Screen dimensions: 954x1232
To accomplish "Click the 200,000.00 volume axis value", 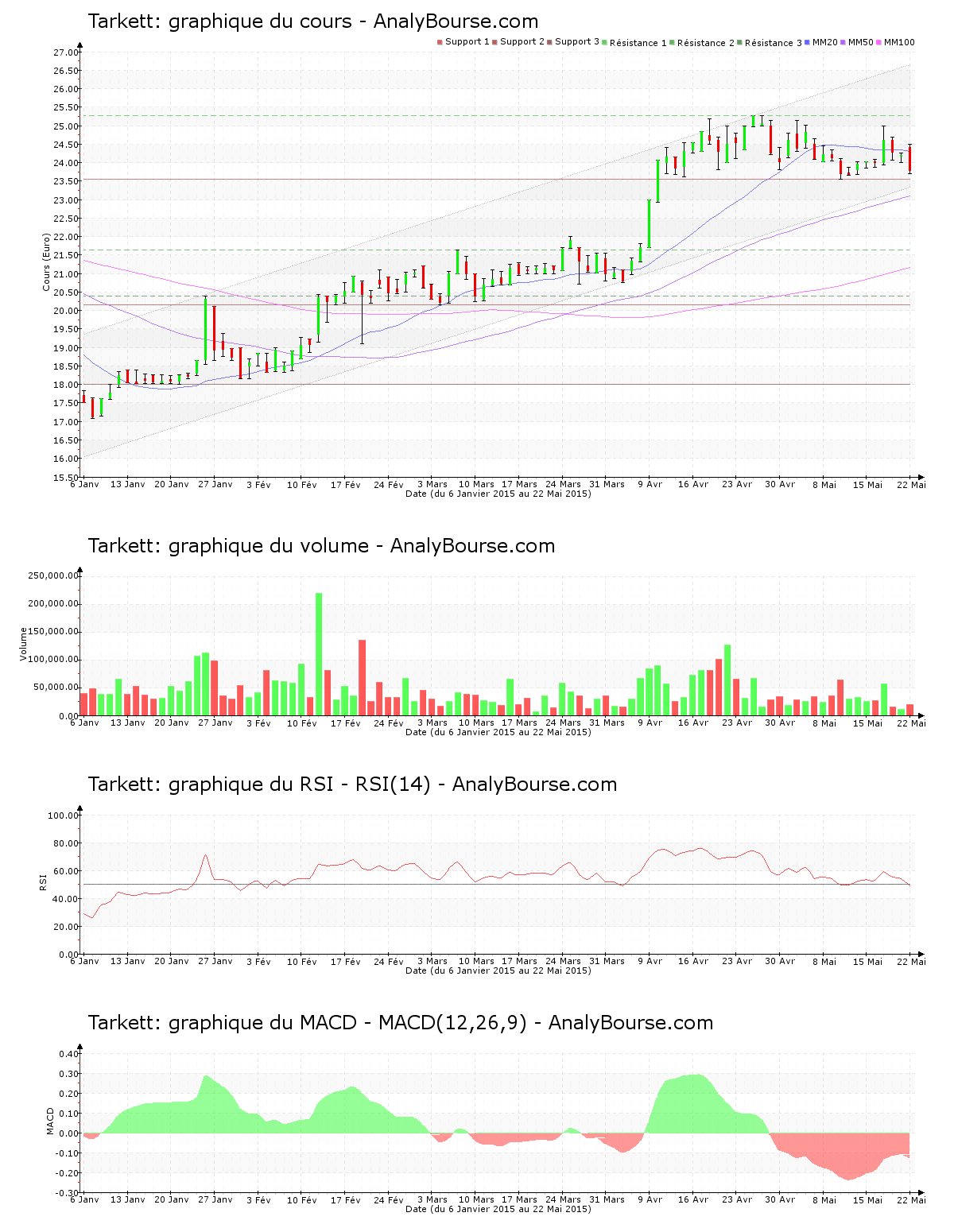I will click(53, 603).
